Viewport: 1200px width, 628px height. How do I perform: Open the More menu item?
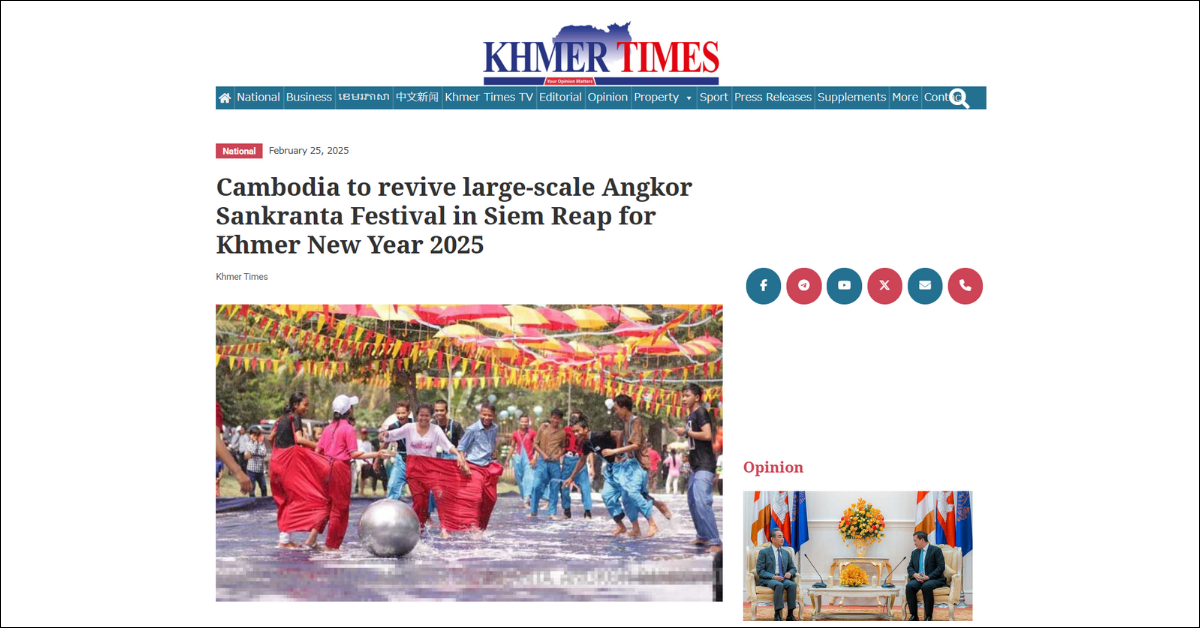click(x=905, y=97)
